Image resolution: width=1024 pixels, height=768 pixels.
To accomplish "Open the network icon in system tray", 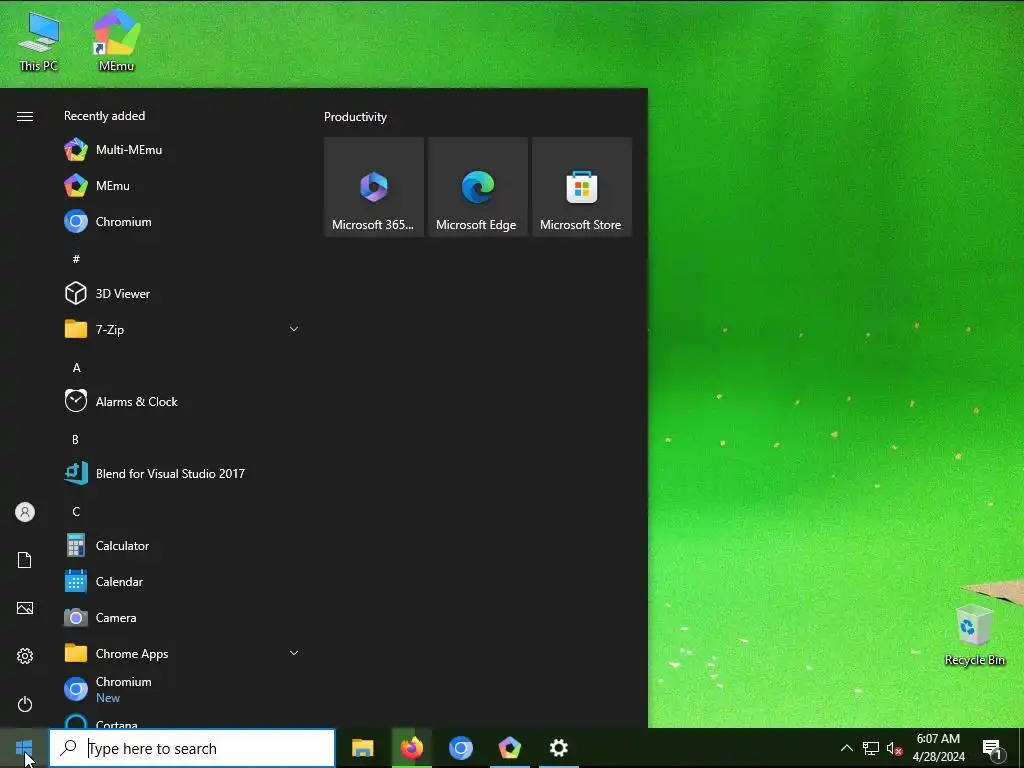I will click(871, 748).
